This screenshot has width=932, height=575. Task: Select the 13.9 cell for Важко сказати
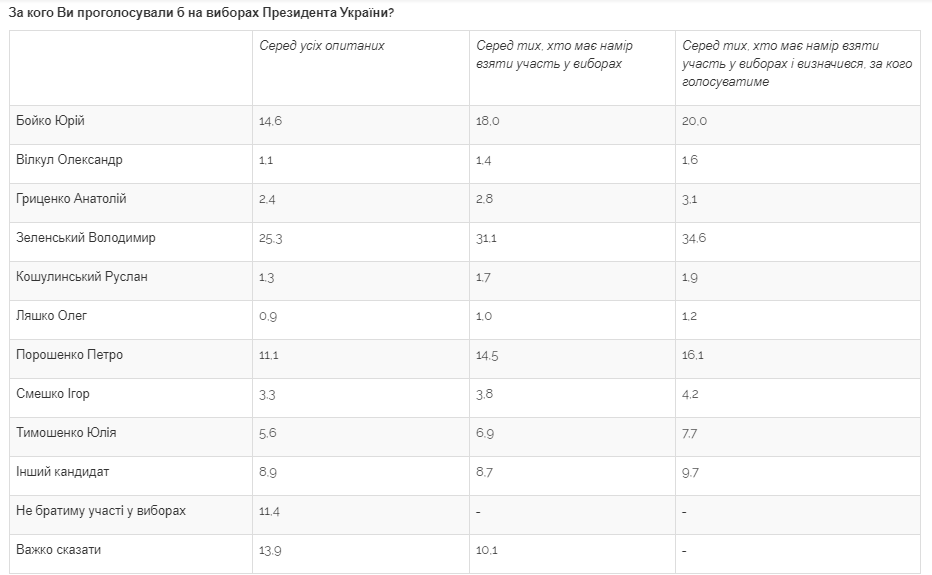270,550
